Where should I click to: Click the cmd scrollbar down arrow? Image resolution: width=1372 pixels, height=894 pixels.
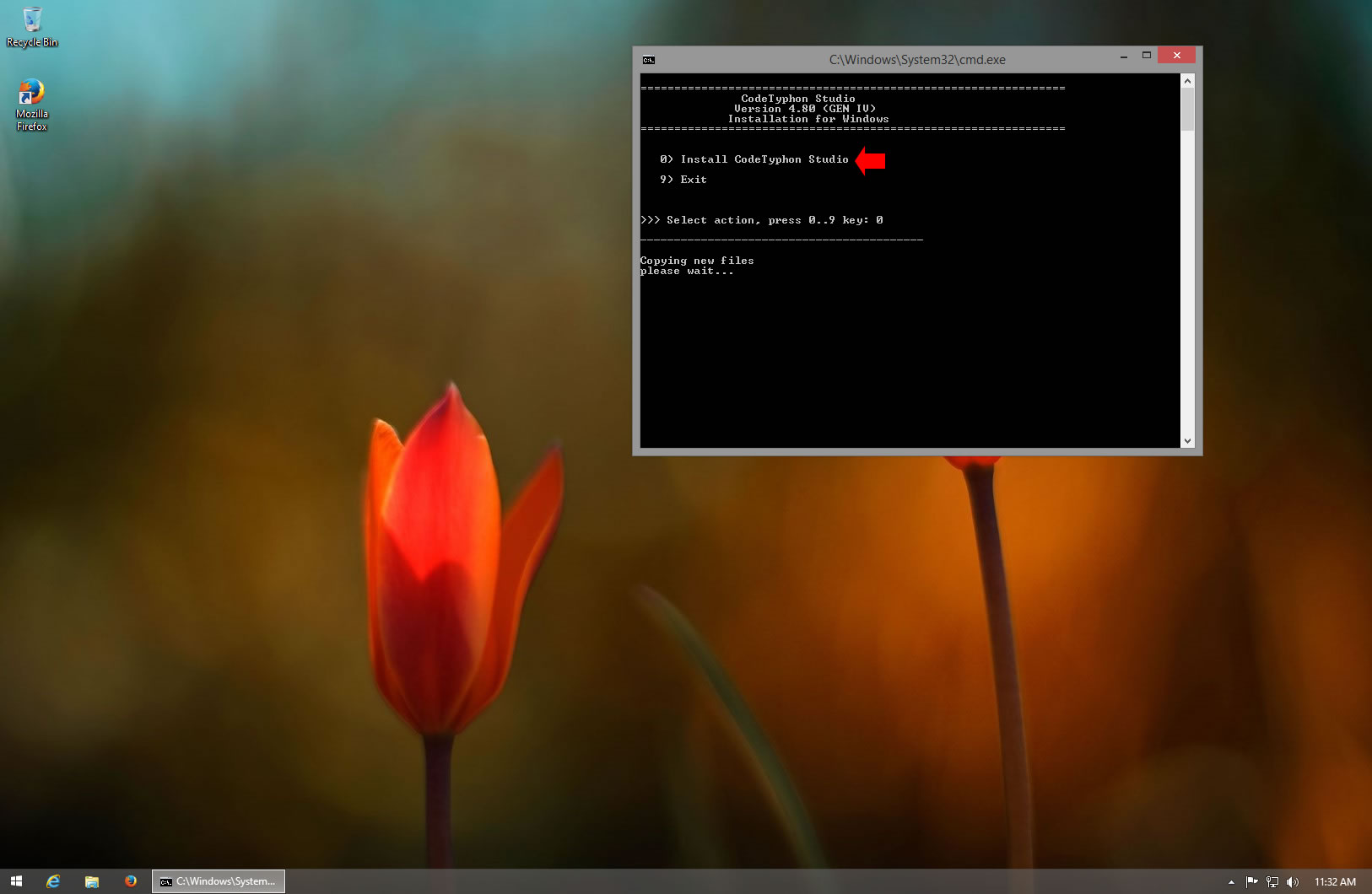click(1187, 440)
